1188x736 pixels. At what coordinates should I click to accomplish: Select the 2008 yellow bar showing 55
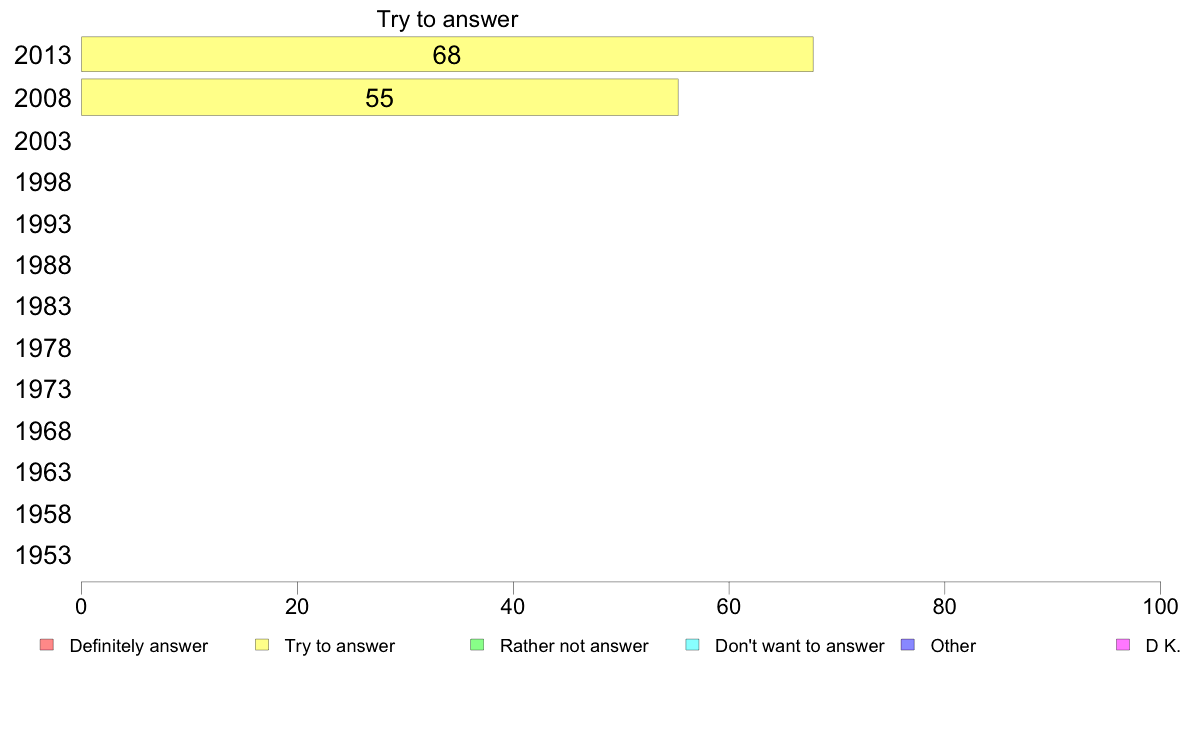(x=380, y=98)
